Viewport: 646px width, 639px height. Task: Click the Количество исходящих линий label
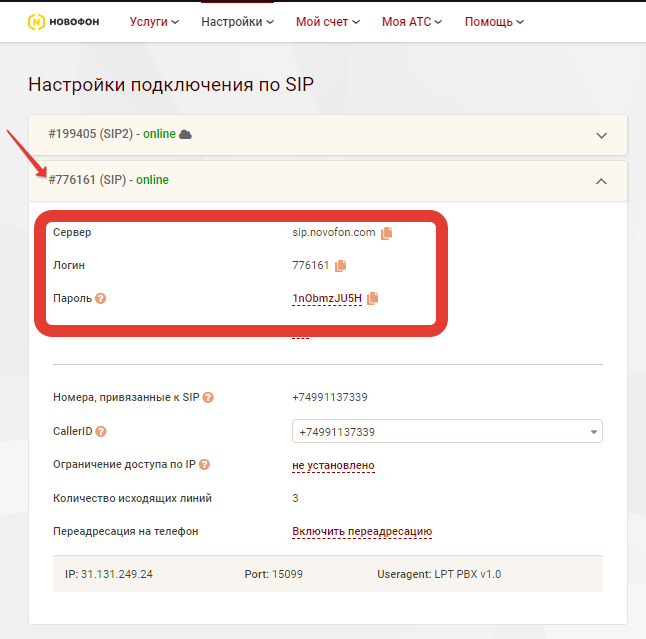point(132,499)
